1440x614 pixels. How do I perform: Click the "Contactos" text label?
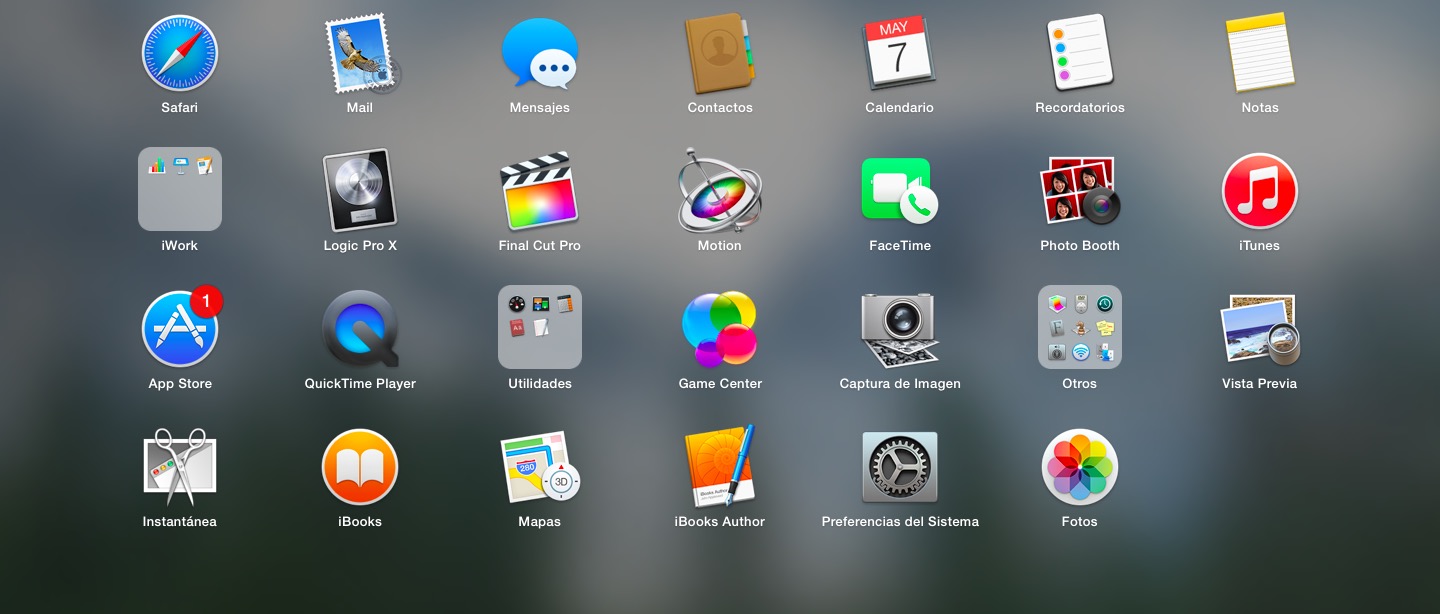(x=720, y=108)
